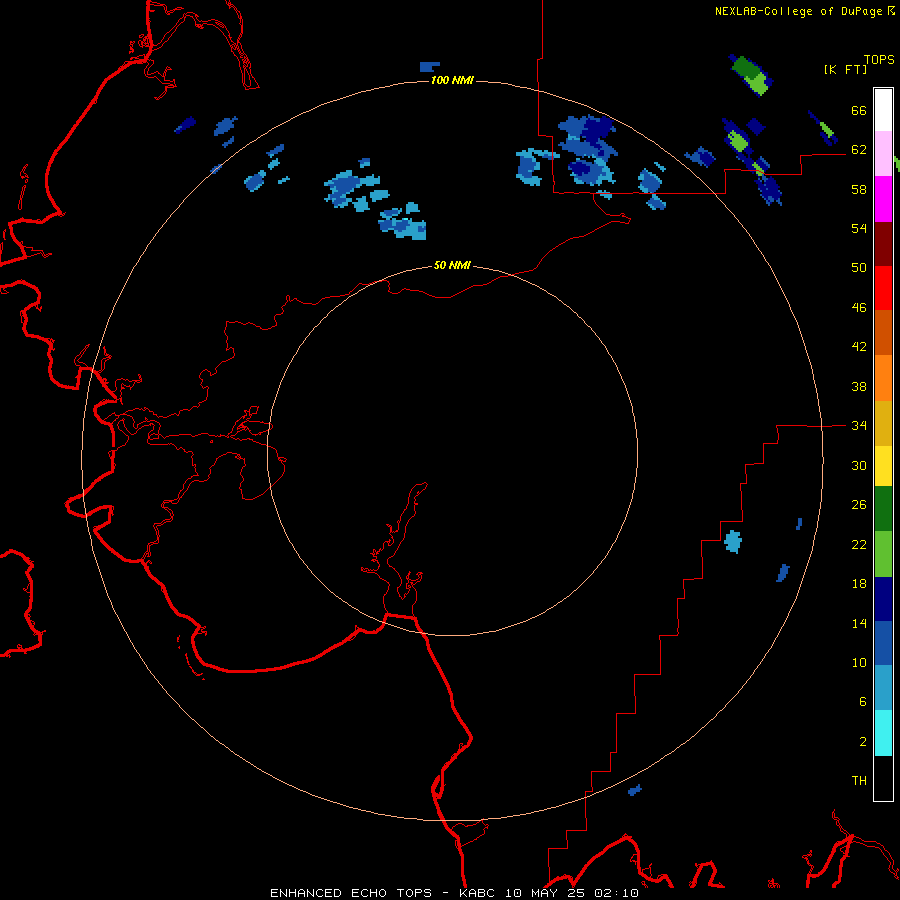Click the magenta color band near 58

coord(883,199)
